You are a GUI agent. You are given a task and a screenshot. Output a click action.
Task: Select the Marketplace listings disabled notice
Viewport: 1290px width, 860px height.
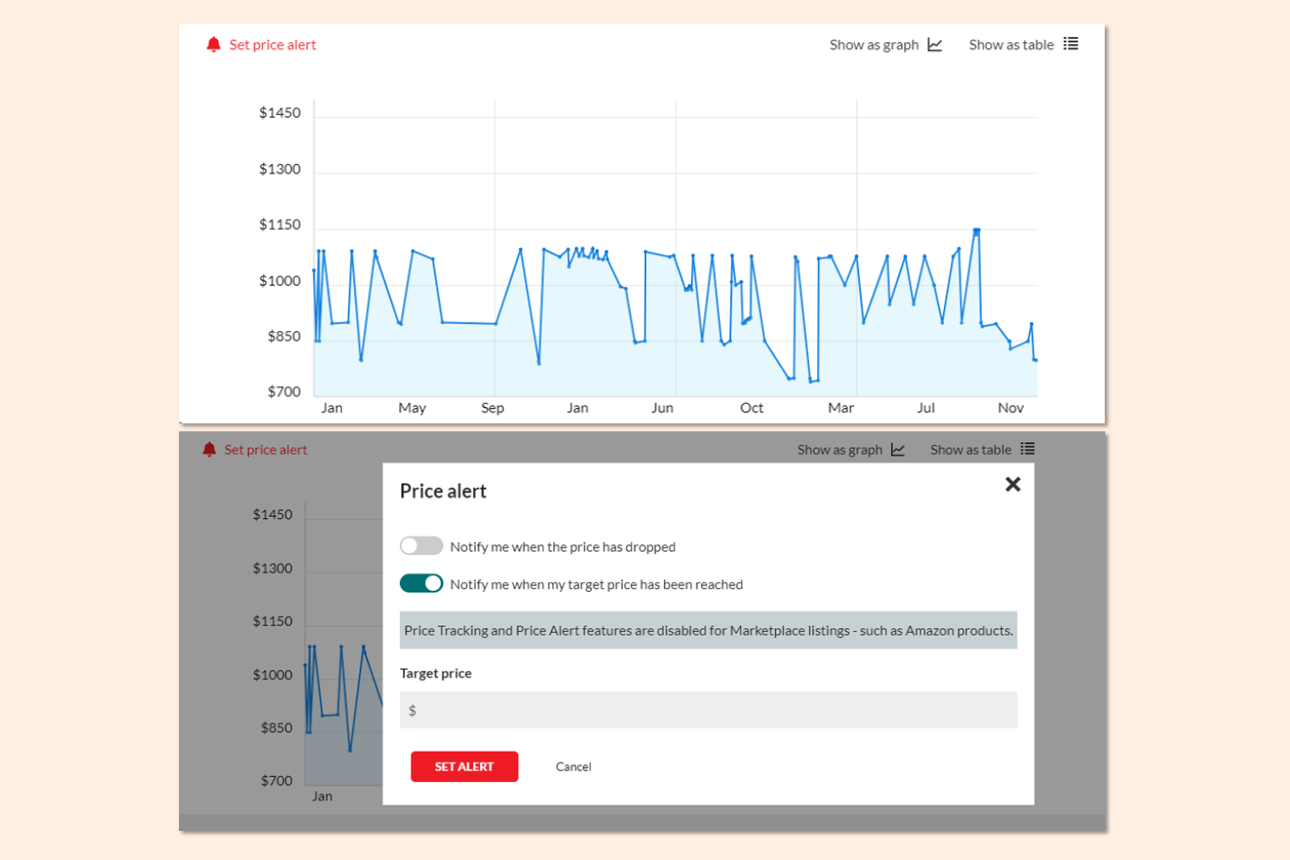707,630
